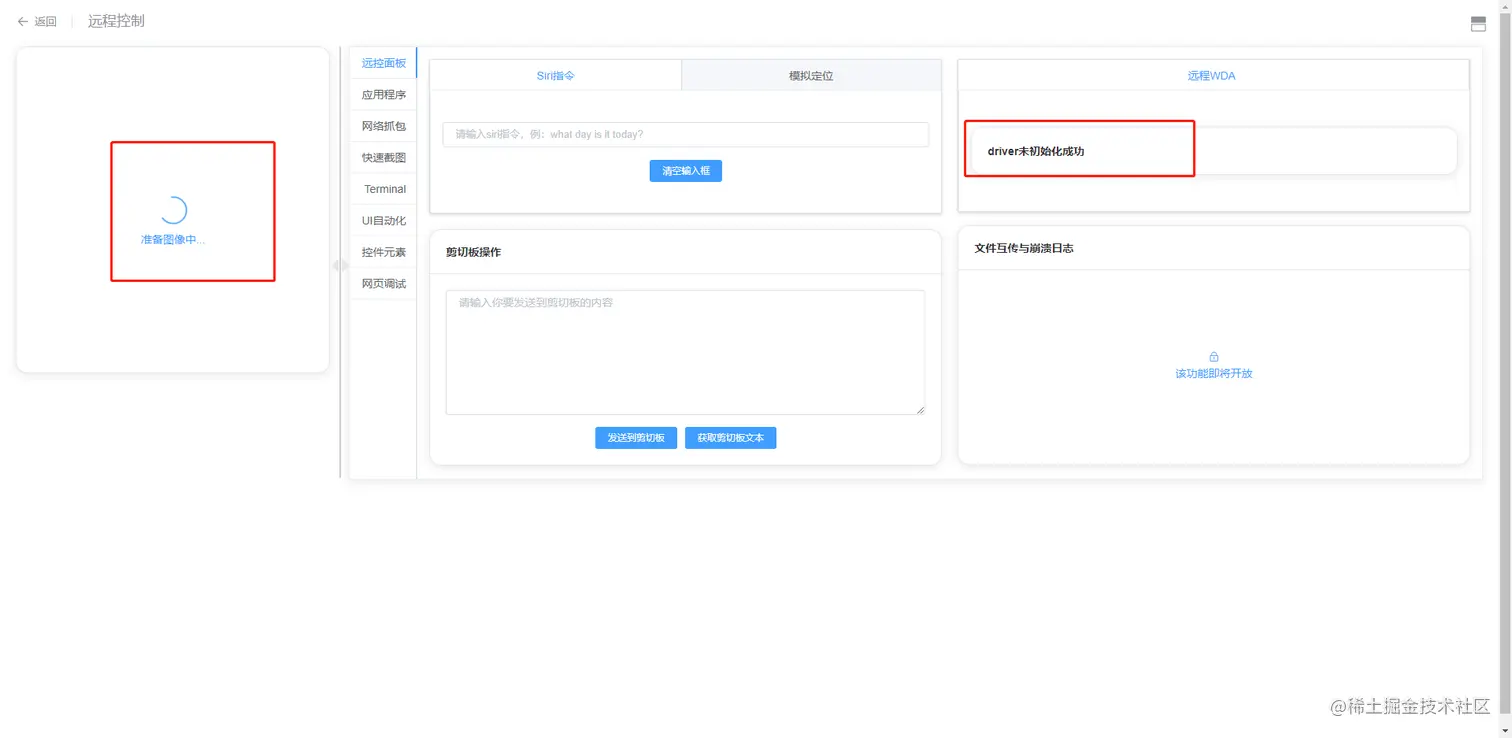Click the 返回 link
Image resolution: width=1512 pixels, height=738 pixels.
click(46, 21)
